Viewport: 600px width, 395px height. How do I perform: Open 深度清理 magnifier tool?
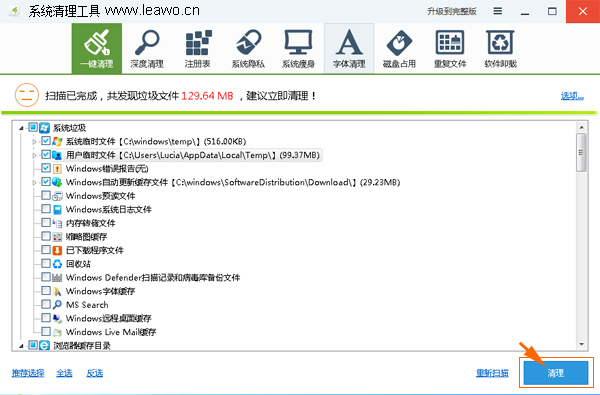click(x=147, y=48)
